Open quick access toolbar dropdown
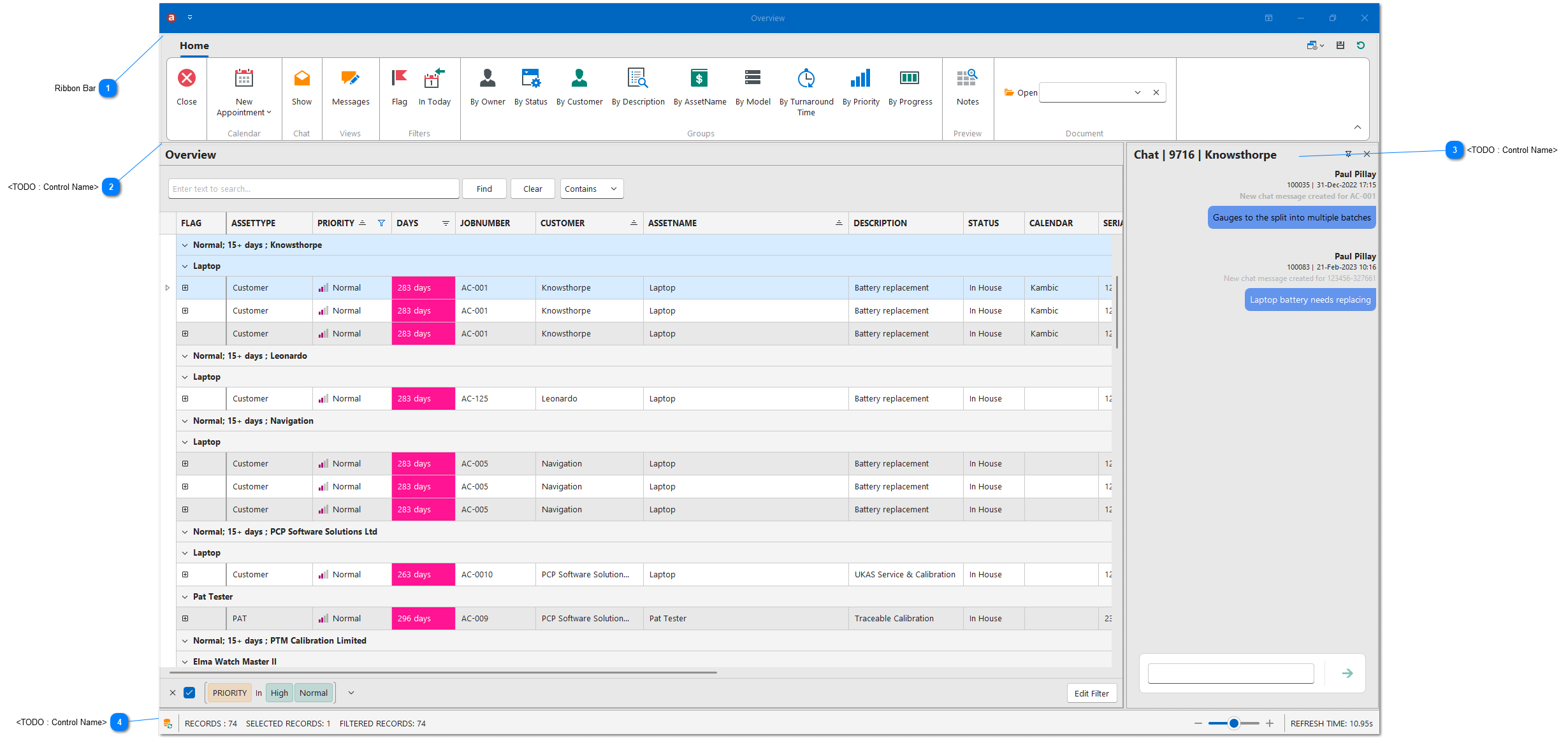The image size is (1568, 743). [190, 18]
